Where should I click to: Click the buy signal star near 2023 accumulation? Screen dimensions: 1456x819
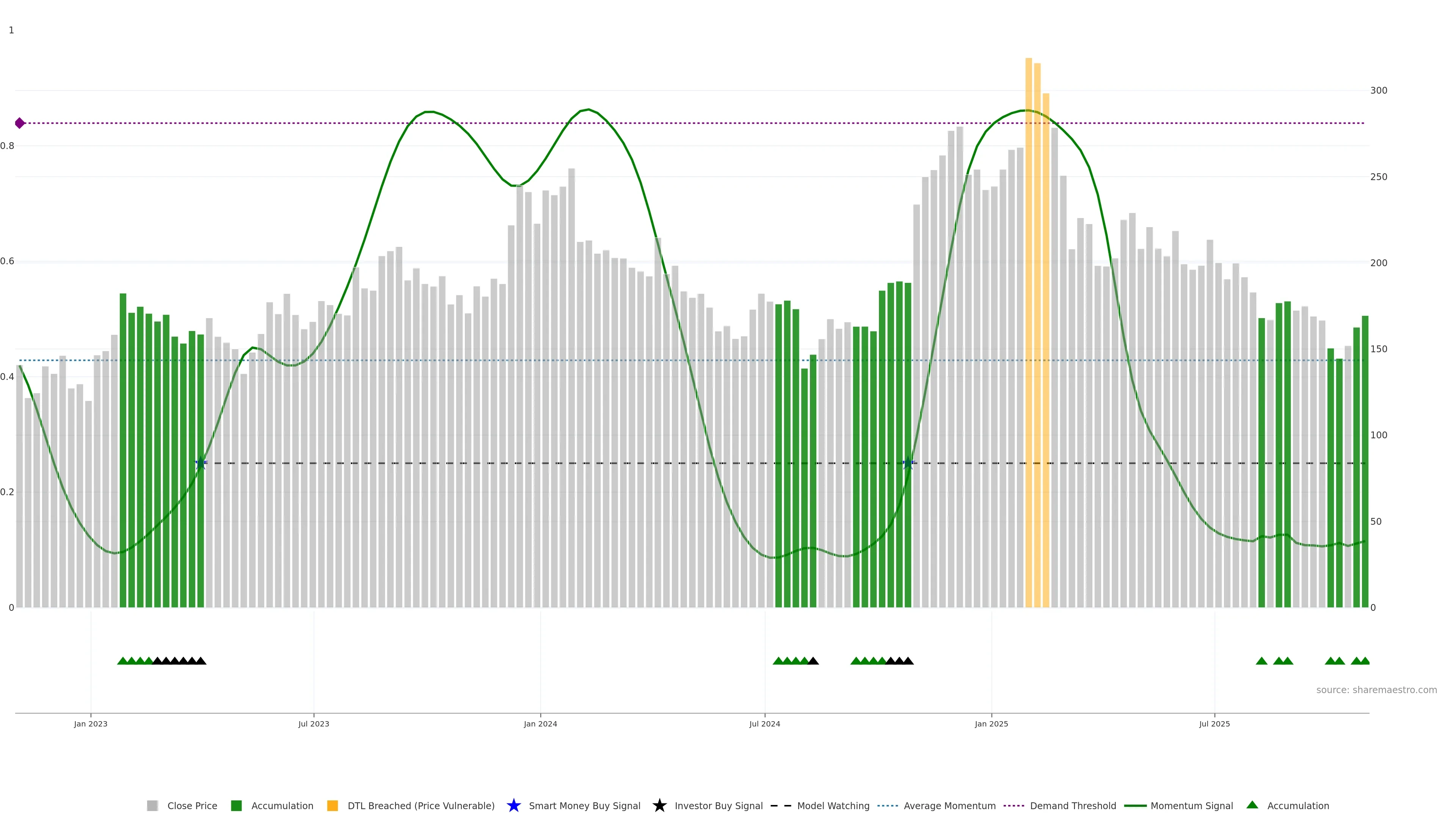(201, 463)
